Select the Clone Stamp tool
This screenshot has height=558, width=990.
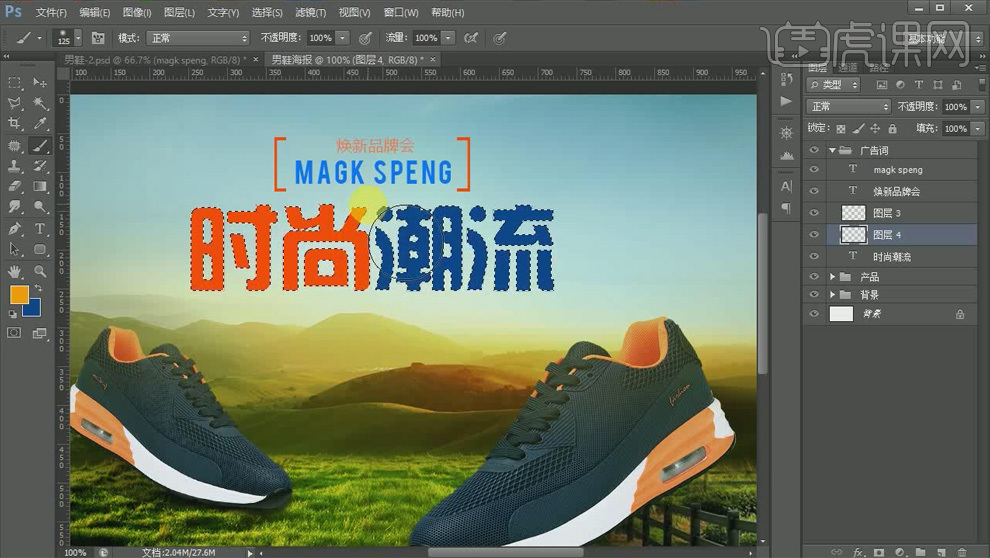(x=14, y=166)
